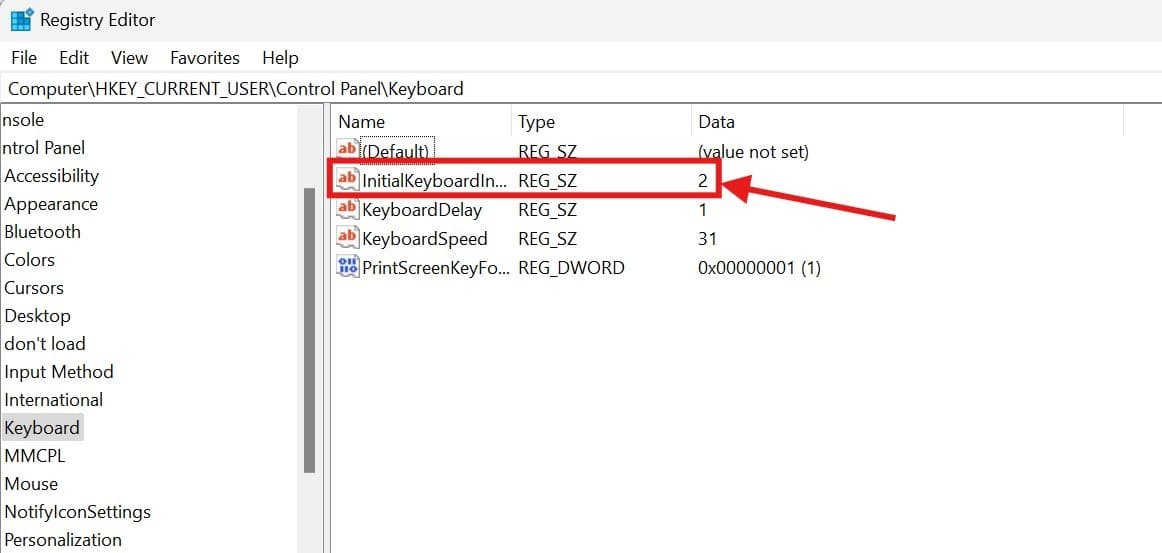Select the MMCPL registry key
The height and width of the screenshot is (553, 1162).
point(34,456)
